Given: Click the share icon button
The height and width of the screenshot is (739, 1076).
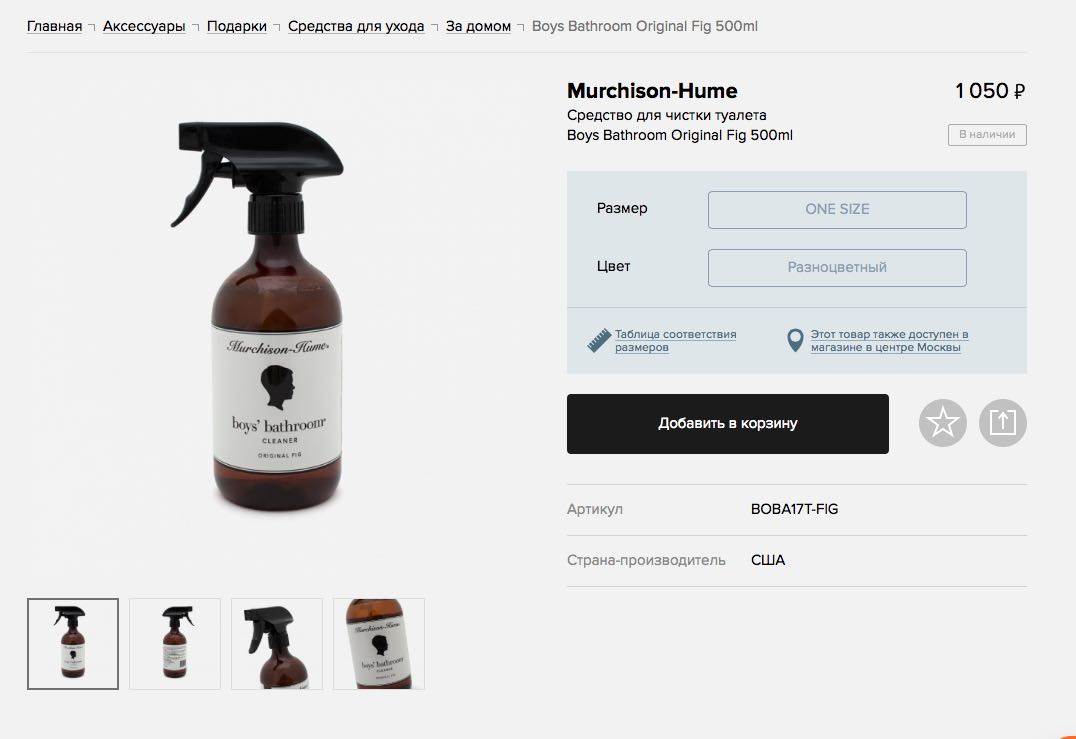Looking at the screenshot, I should tap(1003, 423).
